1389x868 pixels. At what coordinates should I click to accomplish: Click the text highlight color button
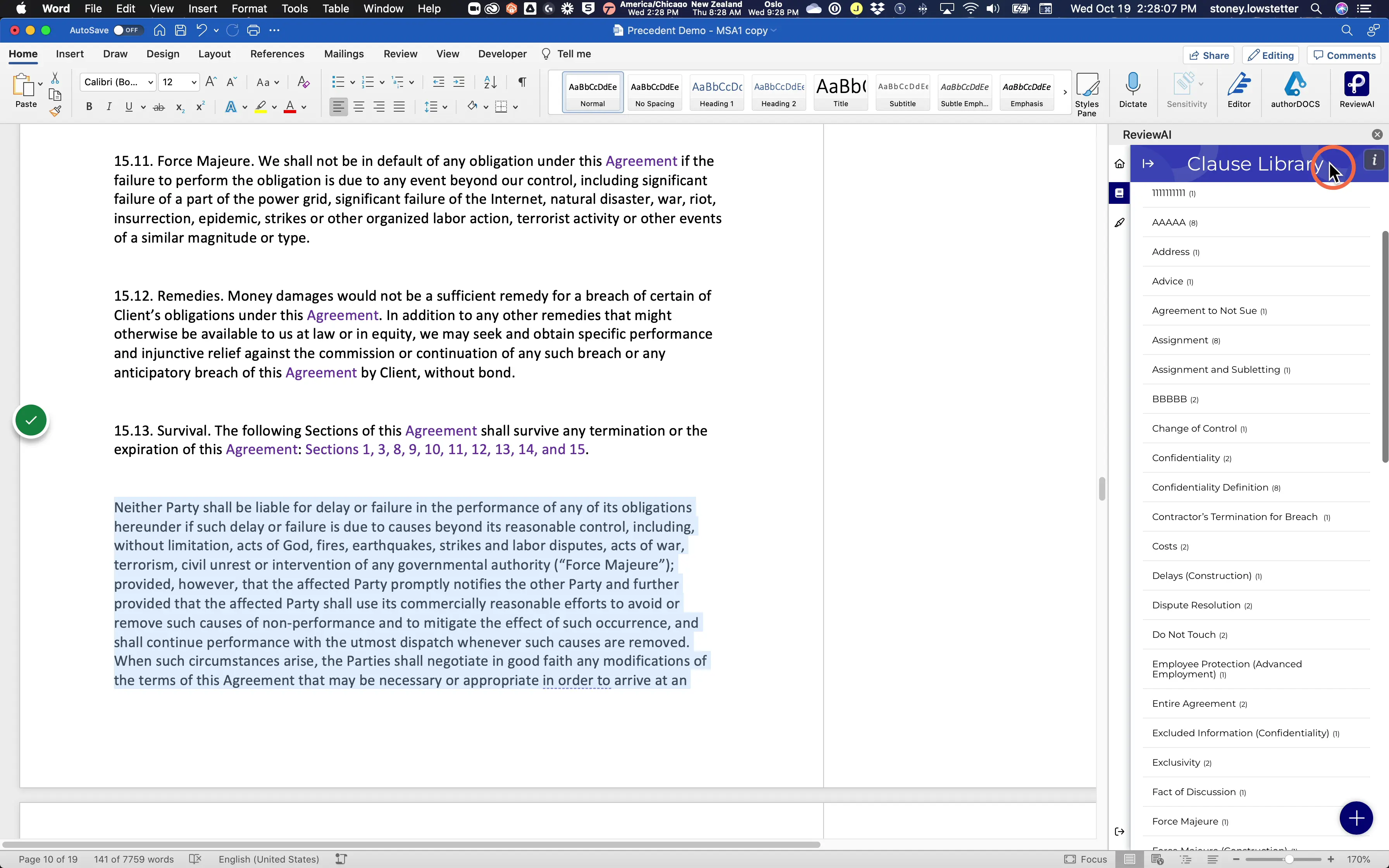pyautogui.click(x=261, y=107)
